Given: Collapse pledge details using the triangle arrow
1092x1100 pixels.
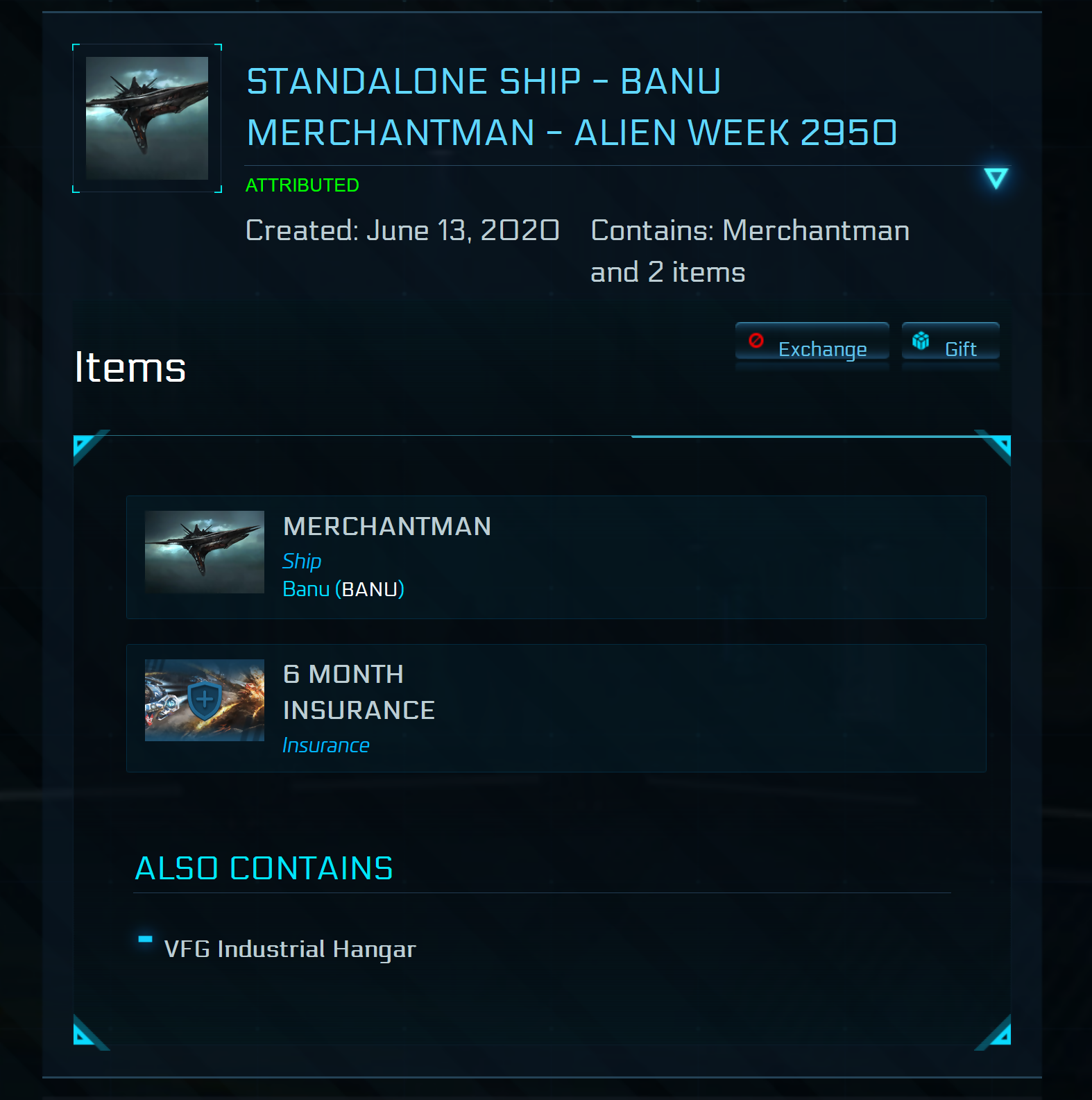Looking at the screenshot, I should coord(996,178).
